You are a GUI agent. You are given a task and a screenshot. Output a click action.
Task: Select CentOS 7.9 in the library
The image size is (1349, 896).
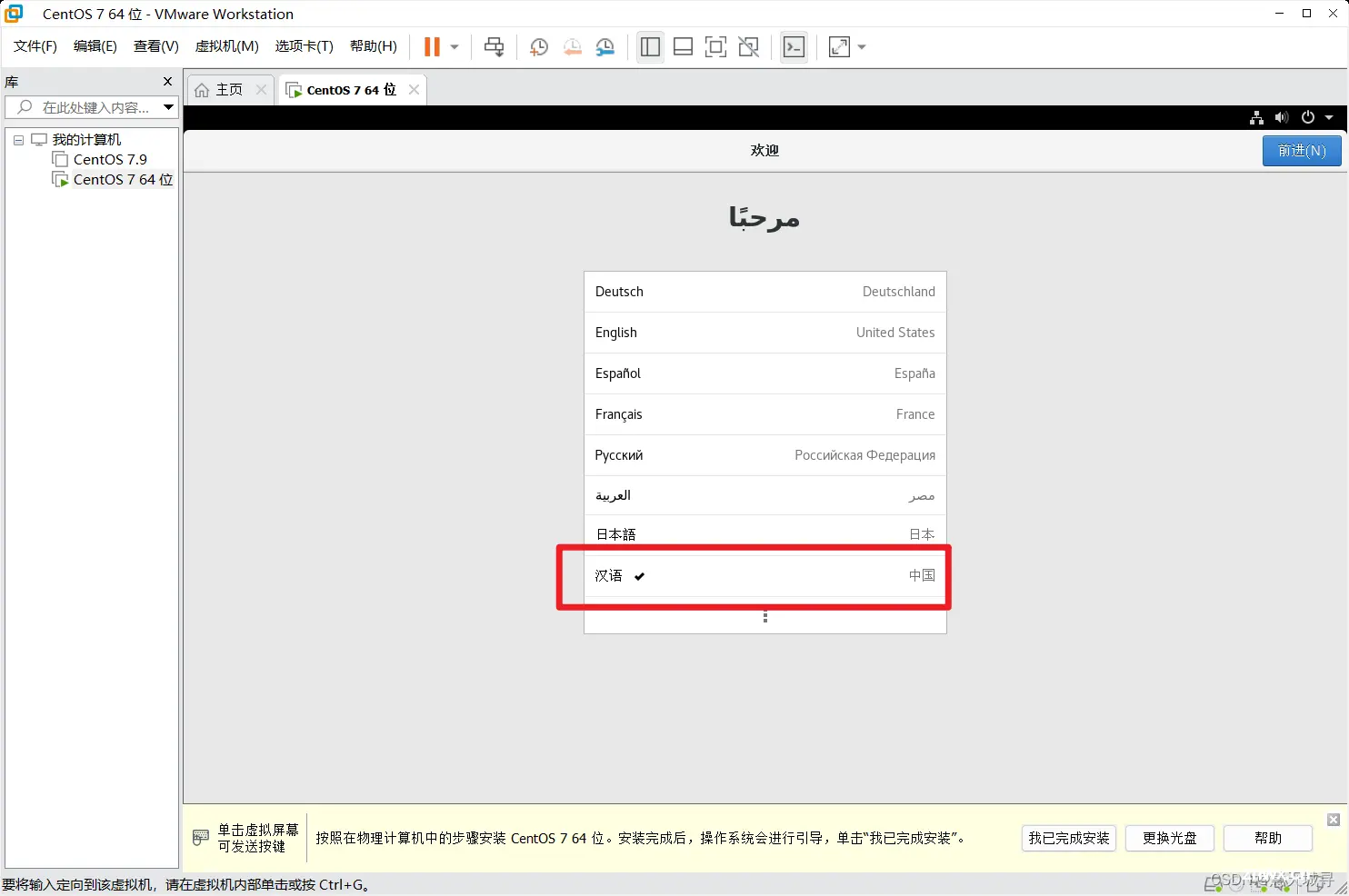click(110, 160)
